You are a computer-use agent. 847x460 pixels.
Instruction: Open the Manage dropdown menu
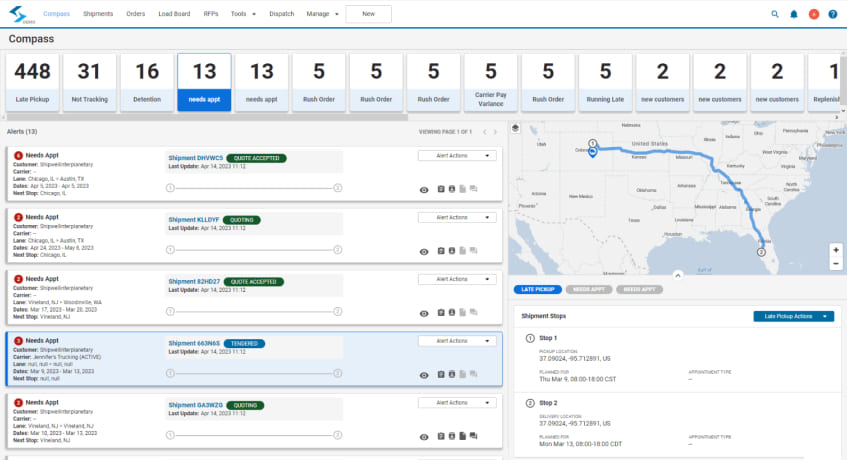point(322,14)
